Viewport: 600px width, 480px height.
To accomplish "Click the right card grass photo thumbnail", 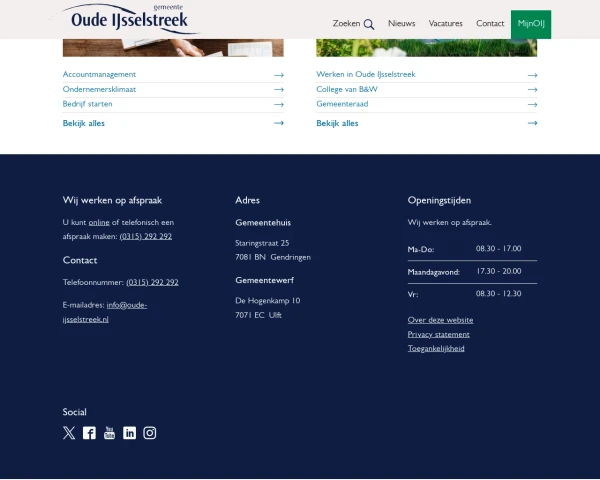I will pyautogui.click(x=427, y=47).
